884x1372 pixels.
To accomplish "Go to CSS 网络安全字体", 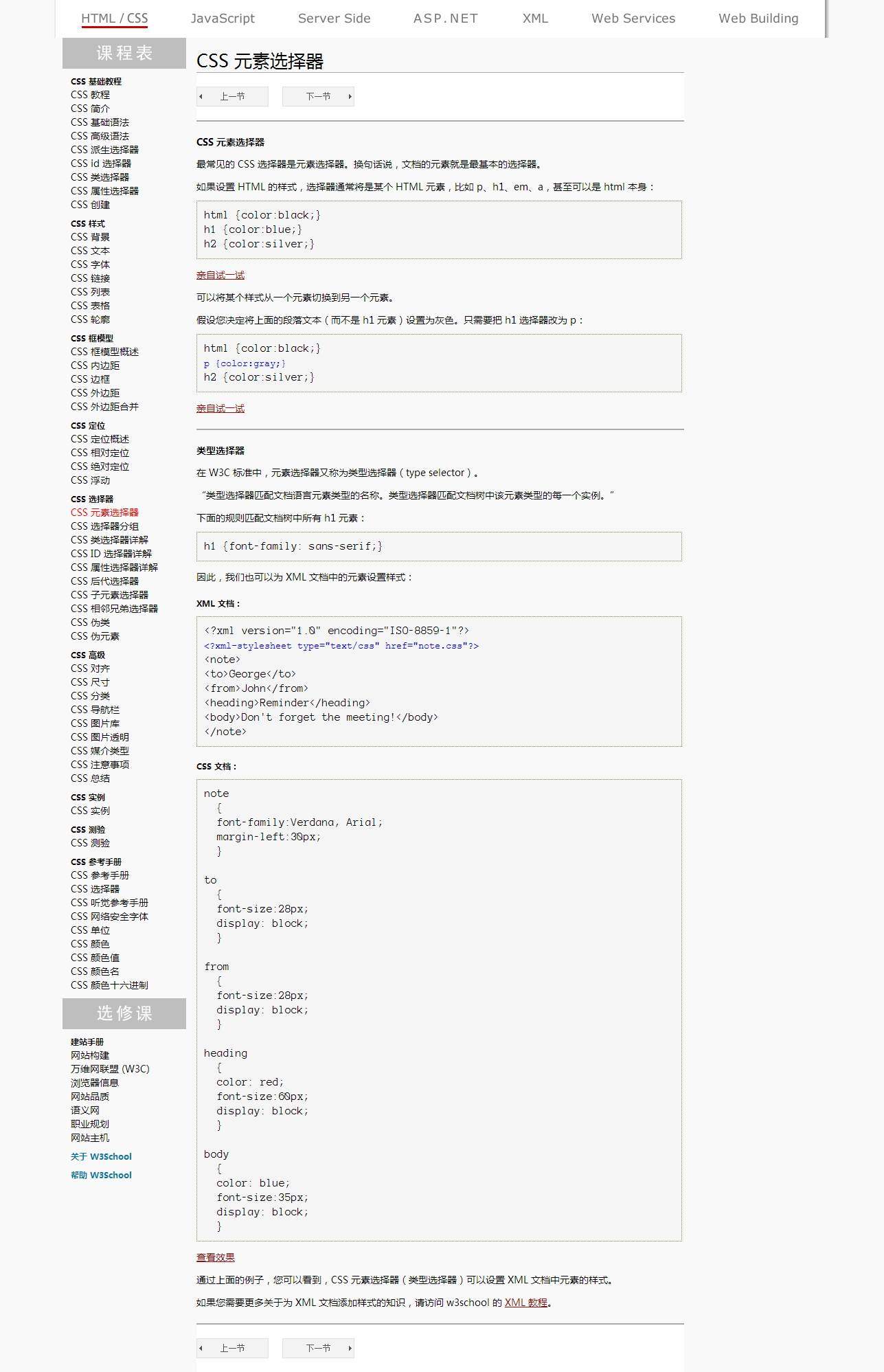I will 109,916.
